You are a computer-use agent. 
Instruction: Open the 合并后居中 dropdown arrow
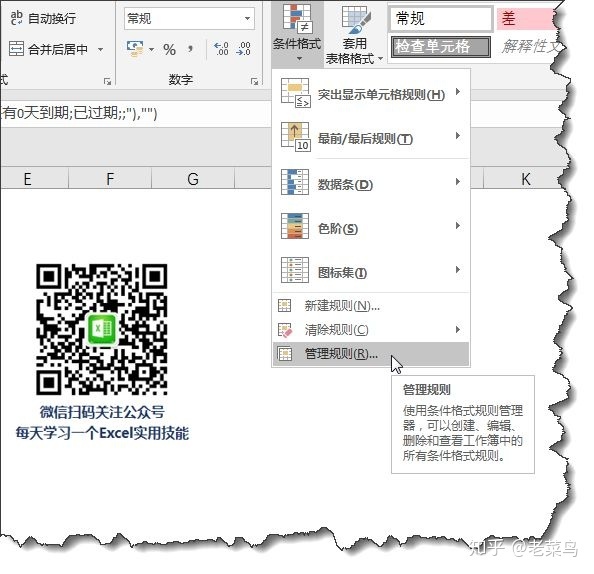pyautogui.click(x=100, y=49)
